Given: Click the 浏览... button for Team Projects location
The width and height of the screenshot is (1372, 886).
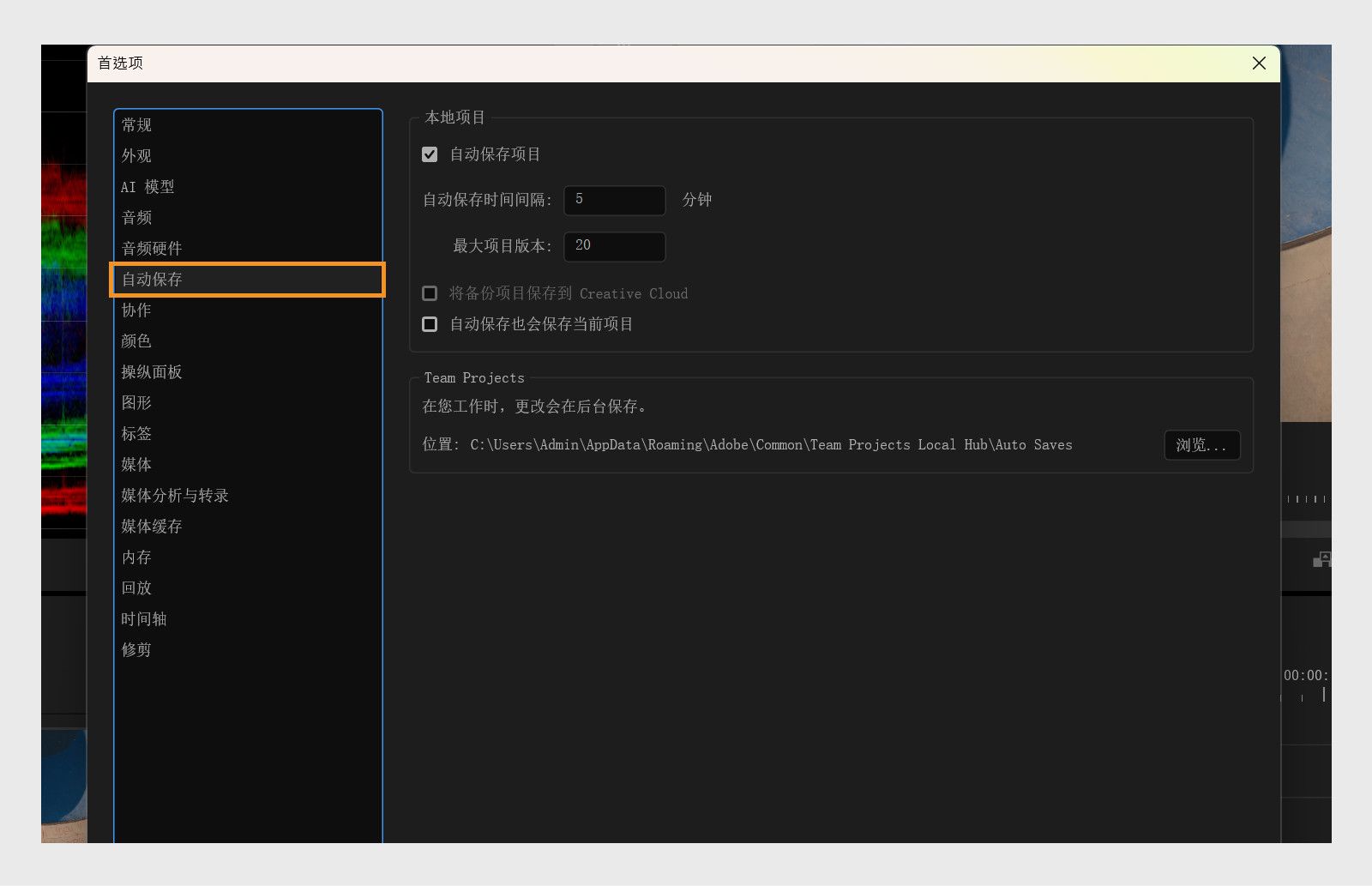Looking at the screenshot, I should click(1202, 445).
